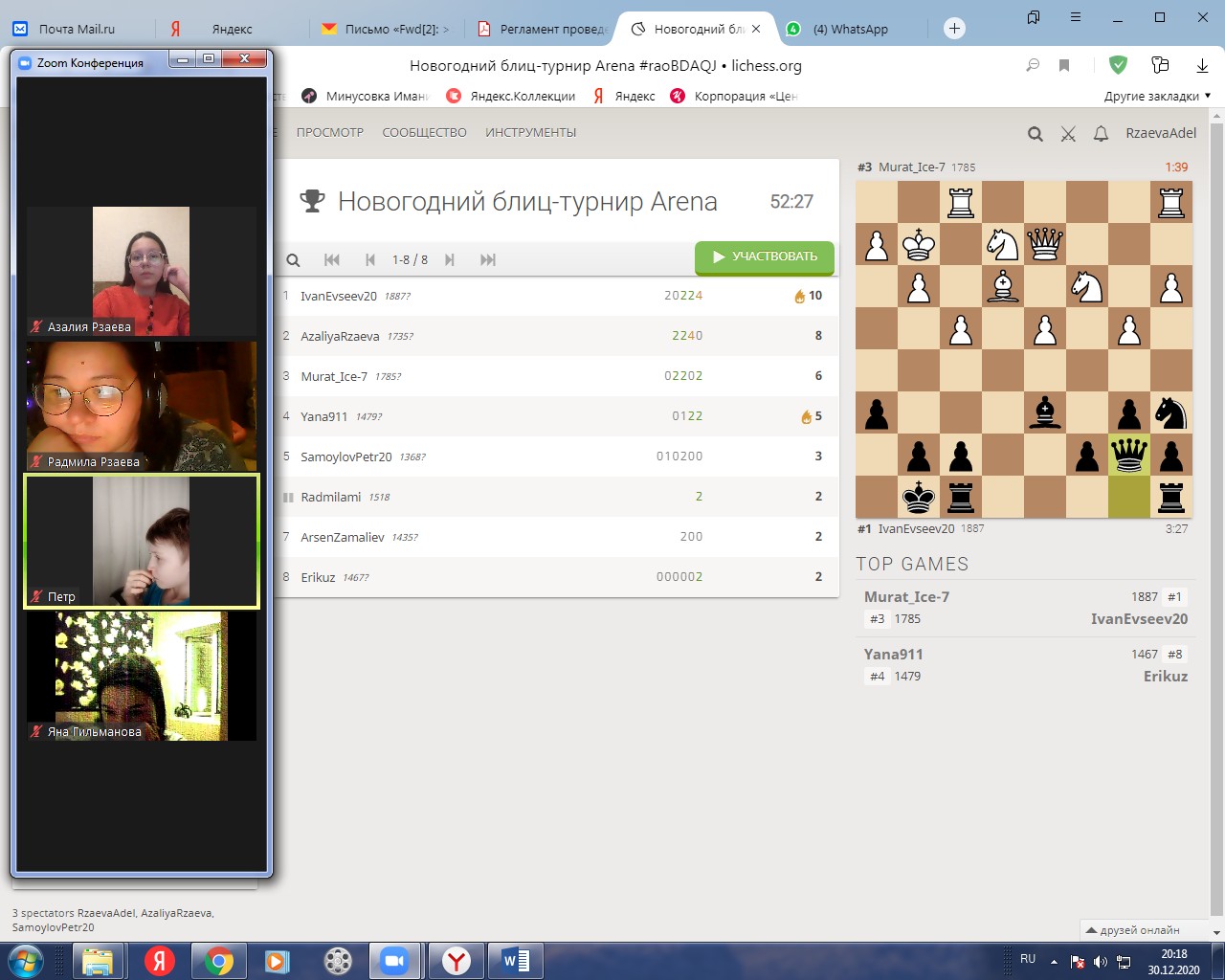Open browser downloads arrow icon
The image size is (1225, 980).
pos(1202,65)
